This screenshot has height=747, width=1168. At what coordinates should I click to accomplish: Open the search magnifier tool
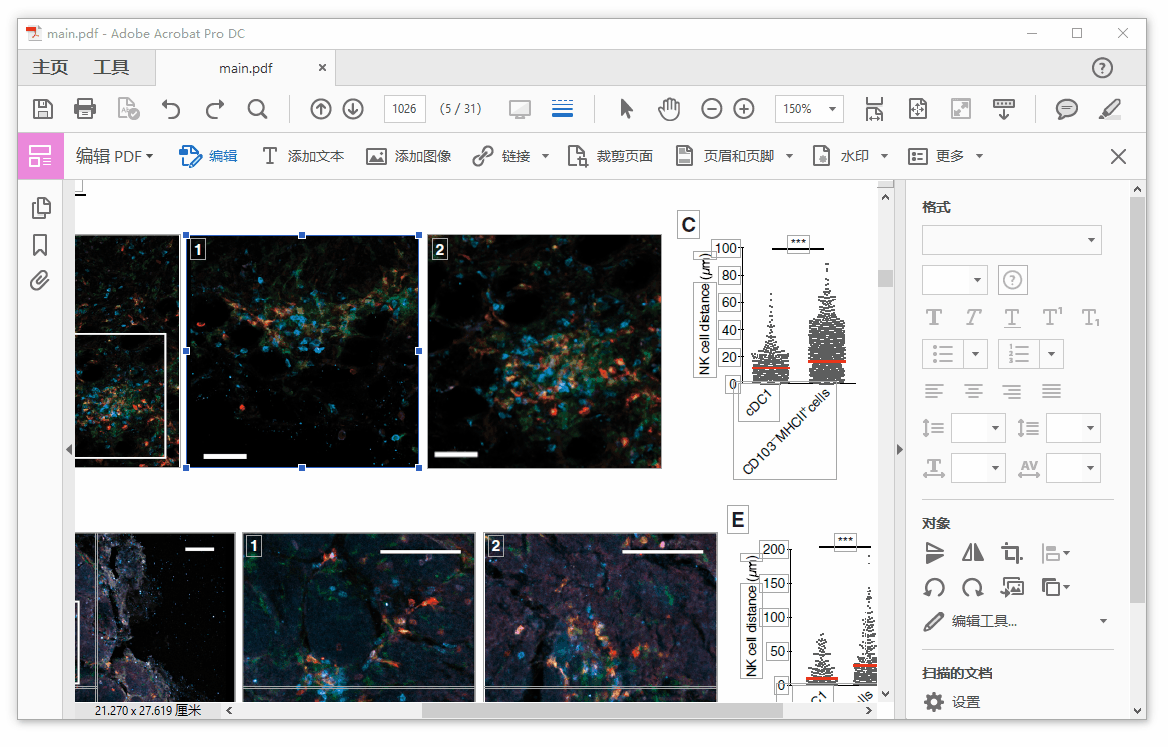[x=257, y=109]
